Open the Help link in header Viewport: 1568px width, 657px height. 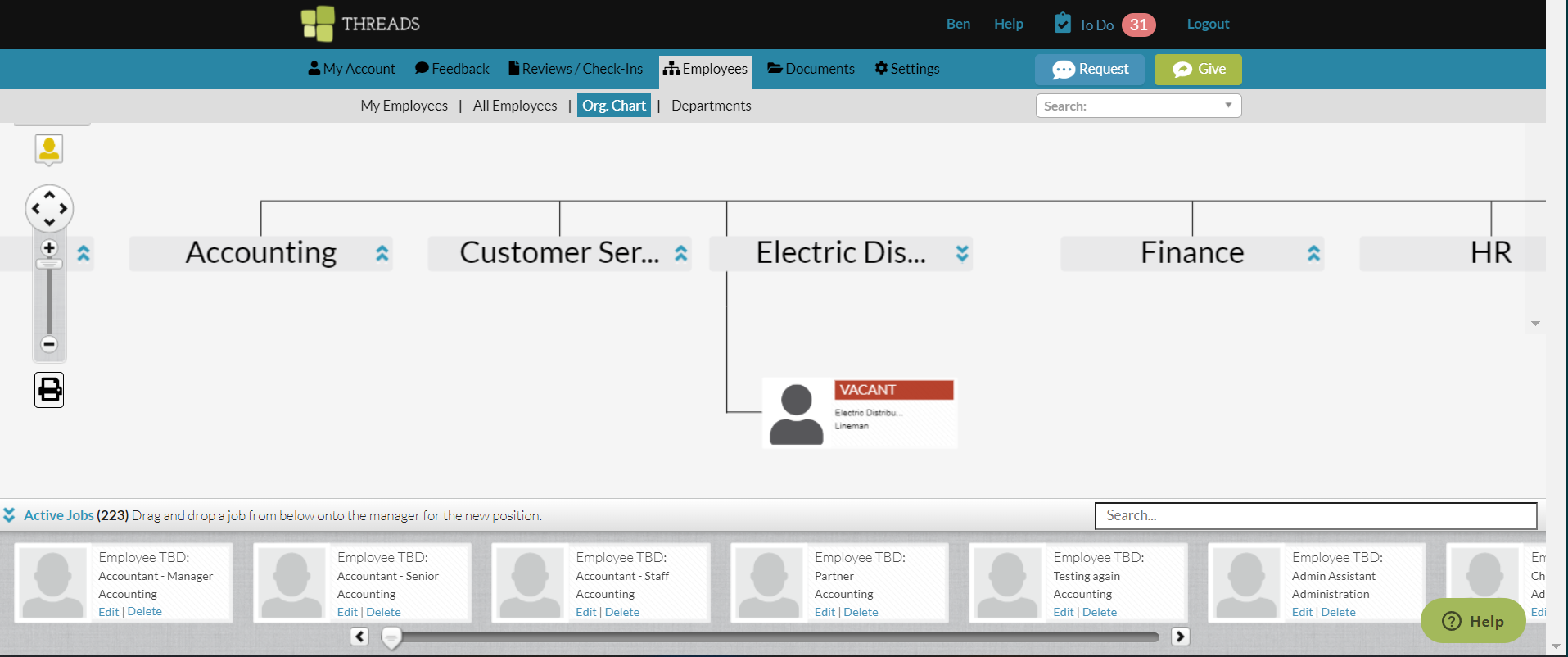pyautogui.click(x=1009, y=24)
